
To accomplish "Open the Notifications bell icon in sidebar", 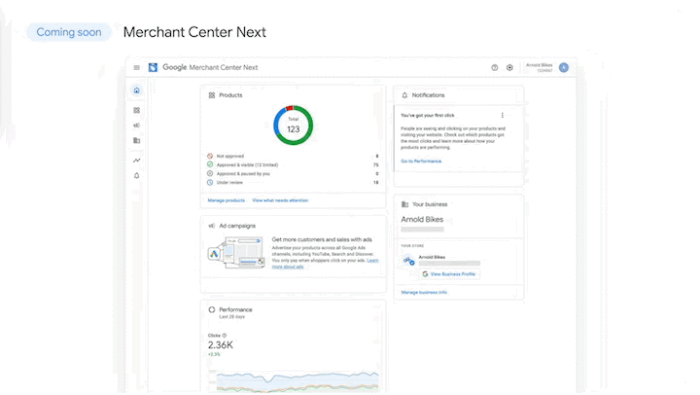I will pyautogui.click(x=137, y=175).
